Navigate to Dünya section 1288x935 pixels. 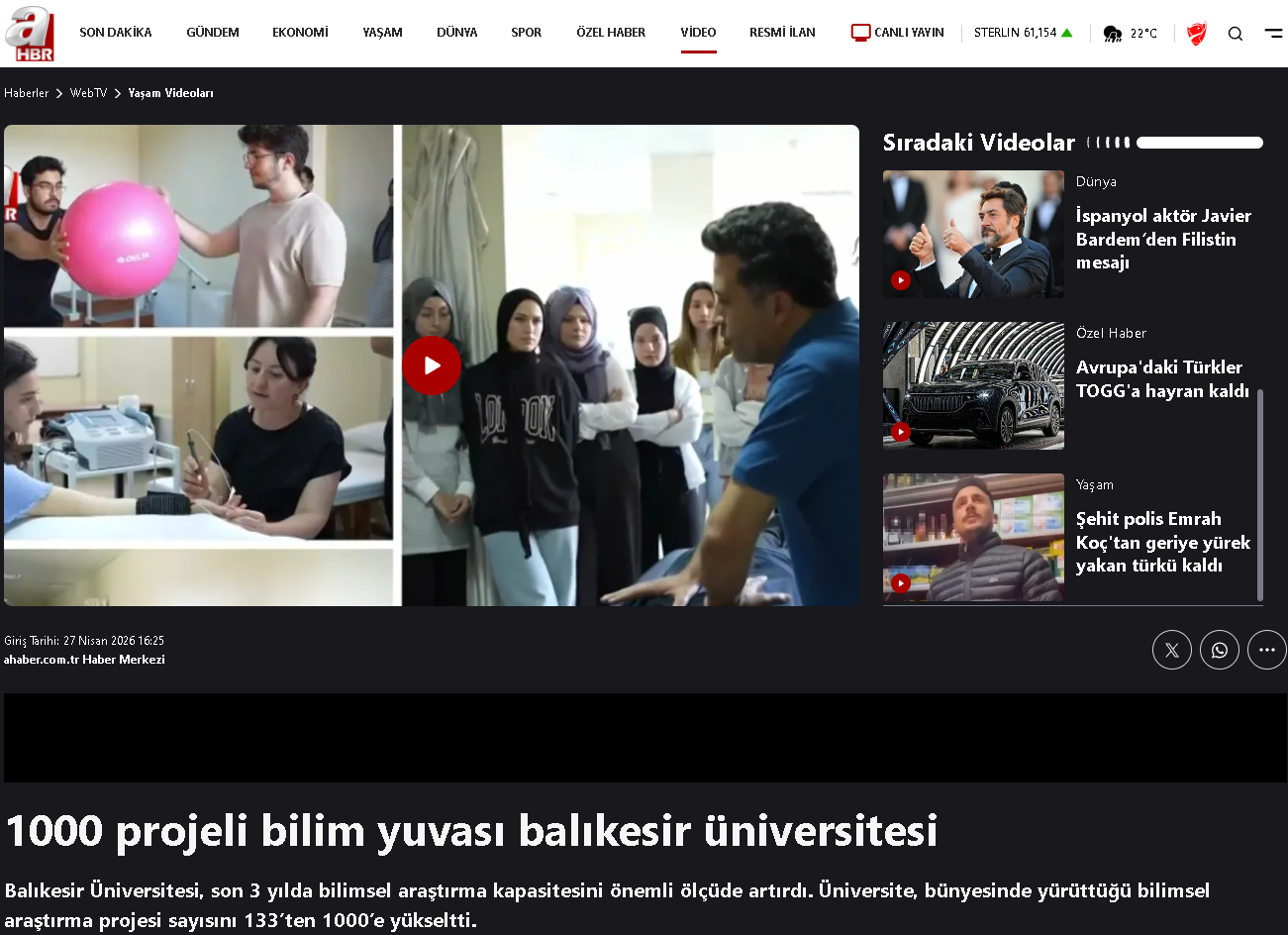(456, 33)
